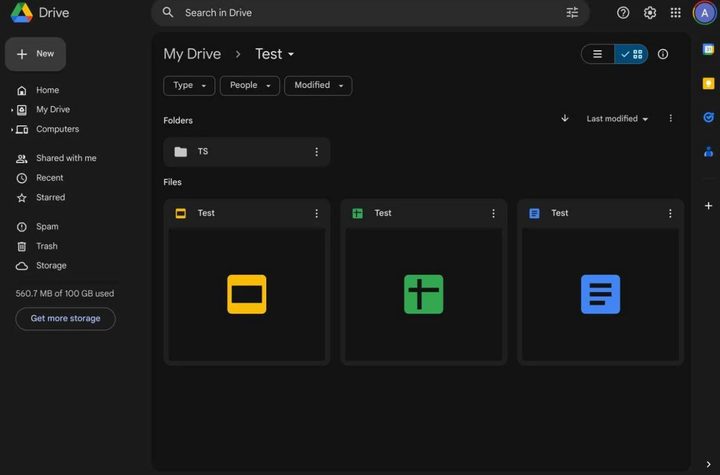
Task: Expand the Type filter dropdown
Action: pyautogui.click(x=190, y=86)
